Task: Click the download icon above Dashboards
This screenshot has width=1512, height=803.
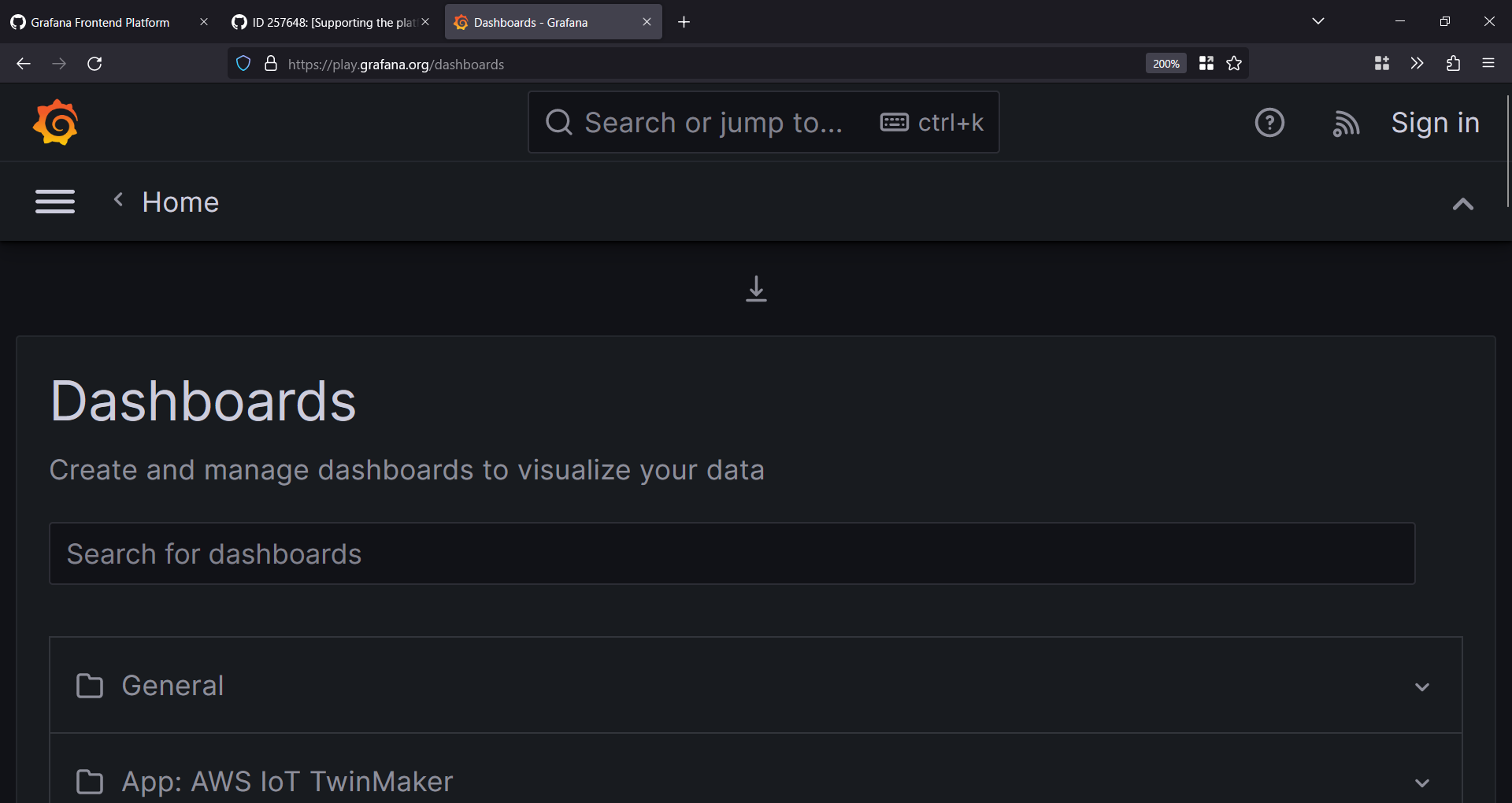Action: coord(755,289)
